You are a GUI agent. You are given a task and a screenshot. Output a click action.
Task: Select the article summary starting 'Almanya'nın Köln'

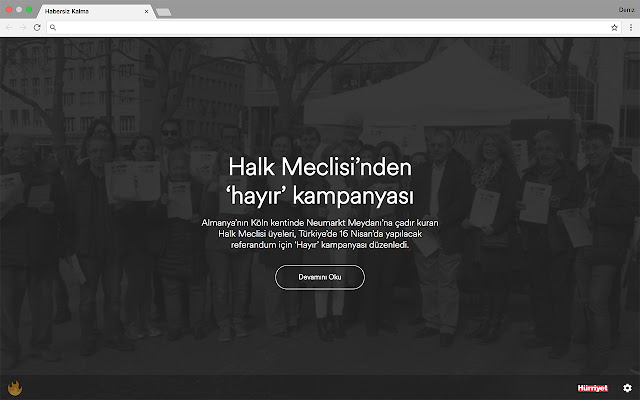click(x=320, y=234)
